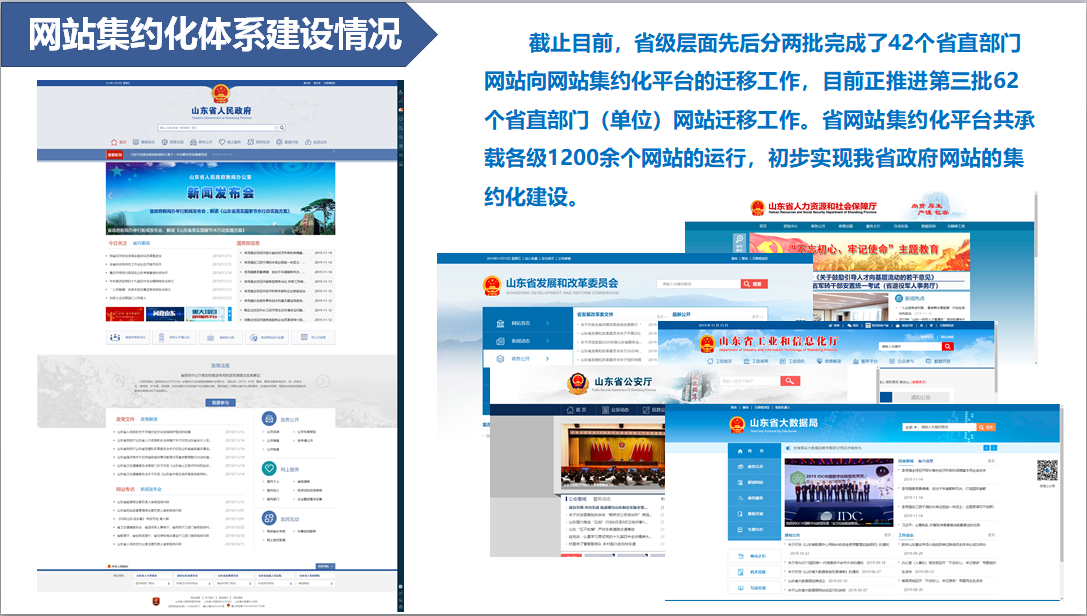Click 重要新闻 red label in news ticker
The image size is (1087, 616).
(114, 155)
